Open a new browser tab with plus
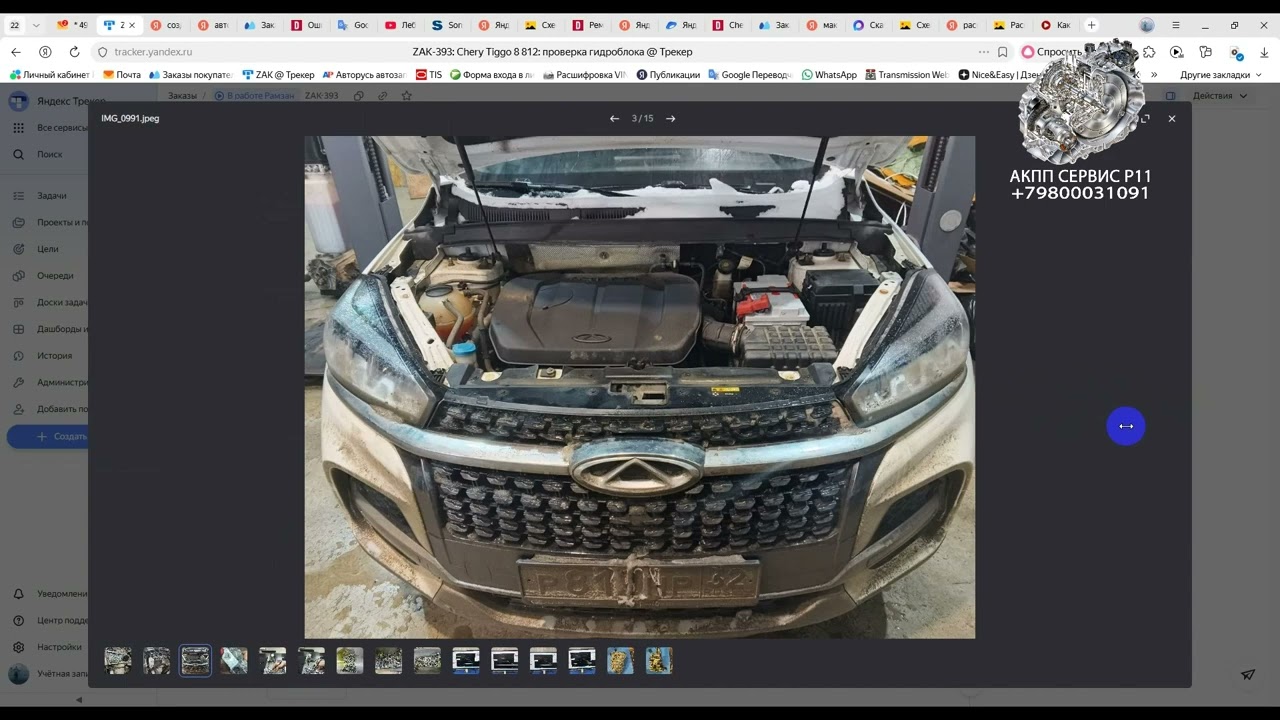The height and width of the screenshot is (720, 1280). 1091,25
